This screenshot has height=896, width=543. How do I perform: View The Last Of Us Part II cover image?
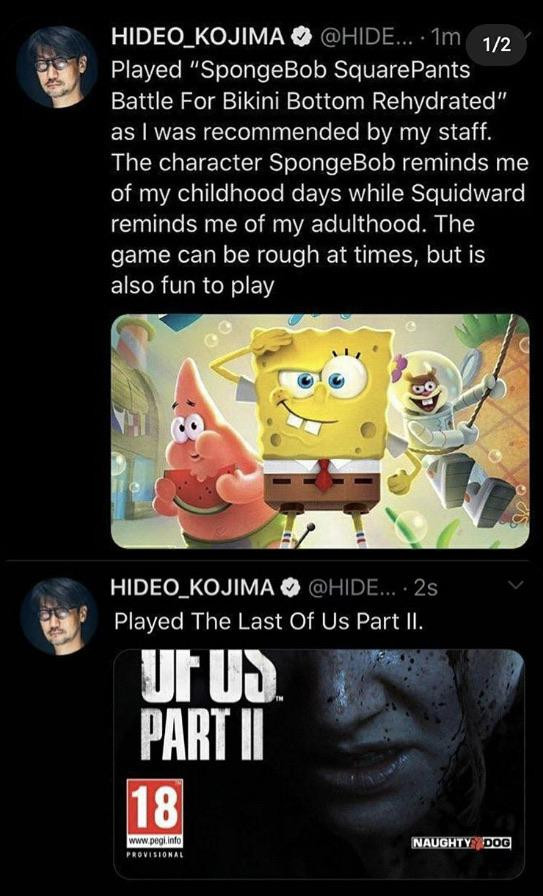tap(319, 763)
